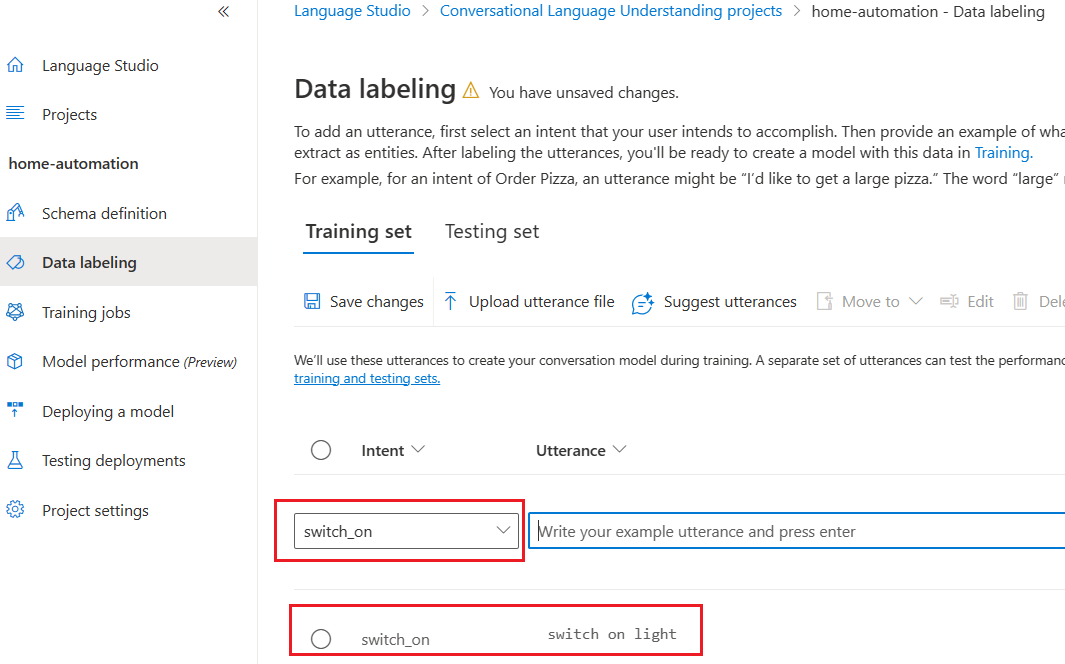Expand the Utterance column filter chevron

coord(619,449)
